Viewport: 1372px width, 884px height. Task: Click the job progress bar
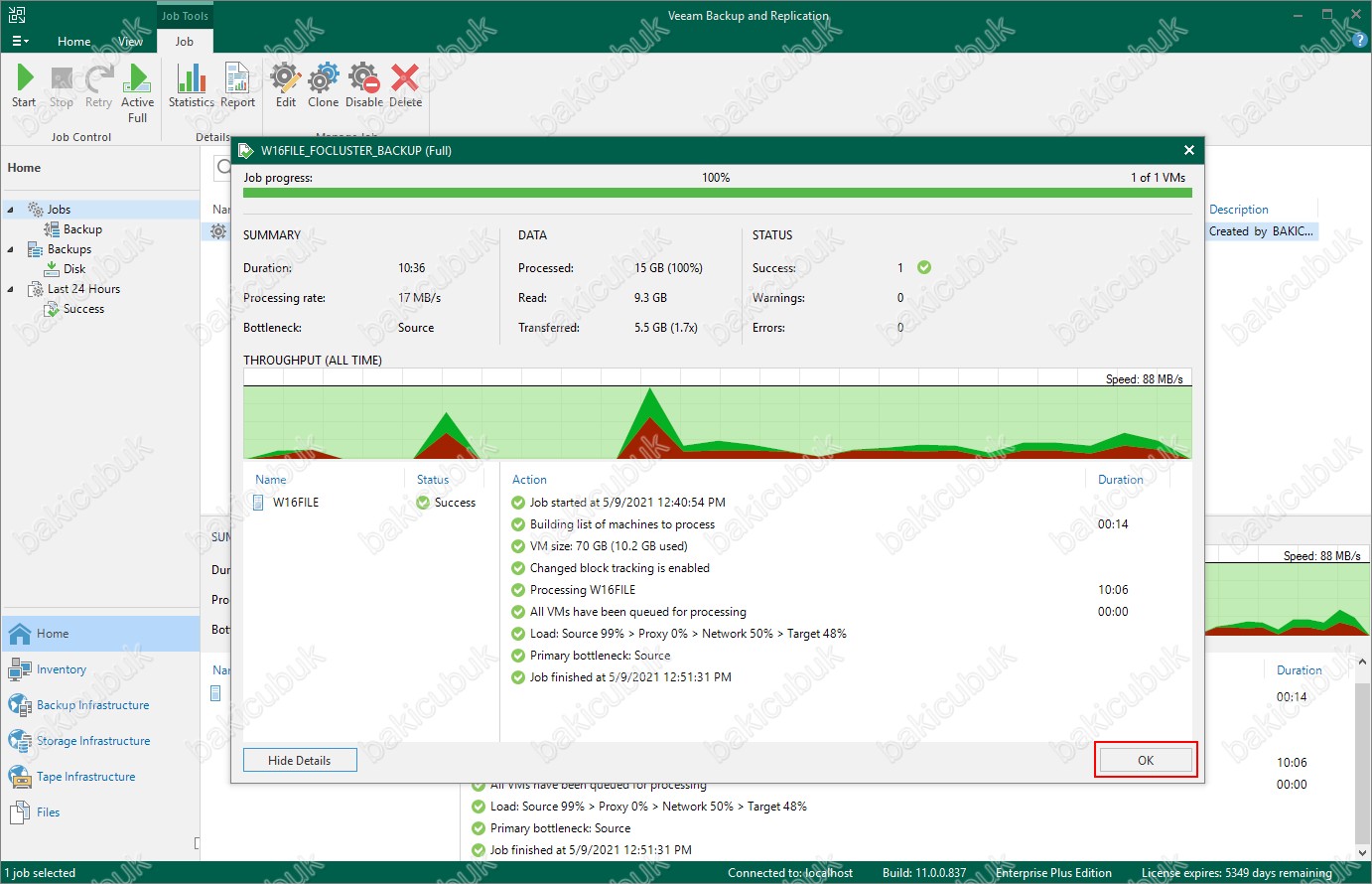click(x=717, y=193)
